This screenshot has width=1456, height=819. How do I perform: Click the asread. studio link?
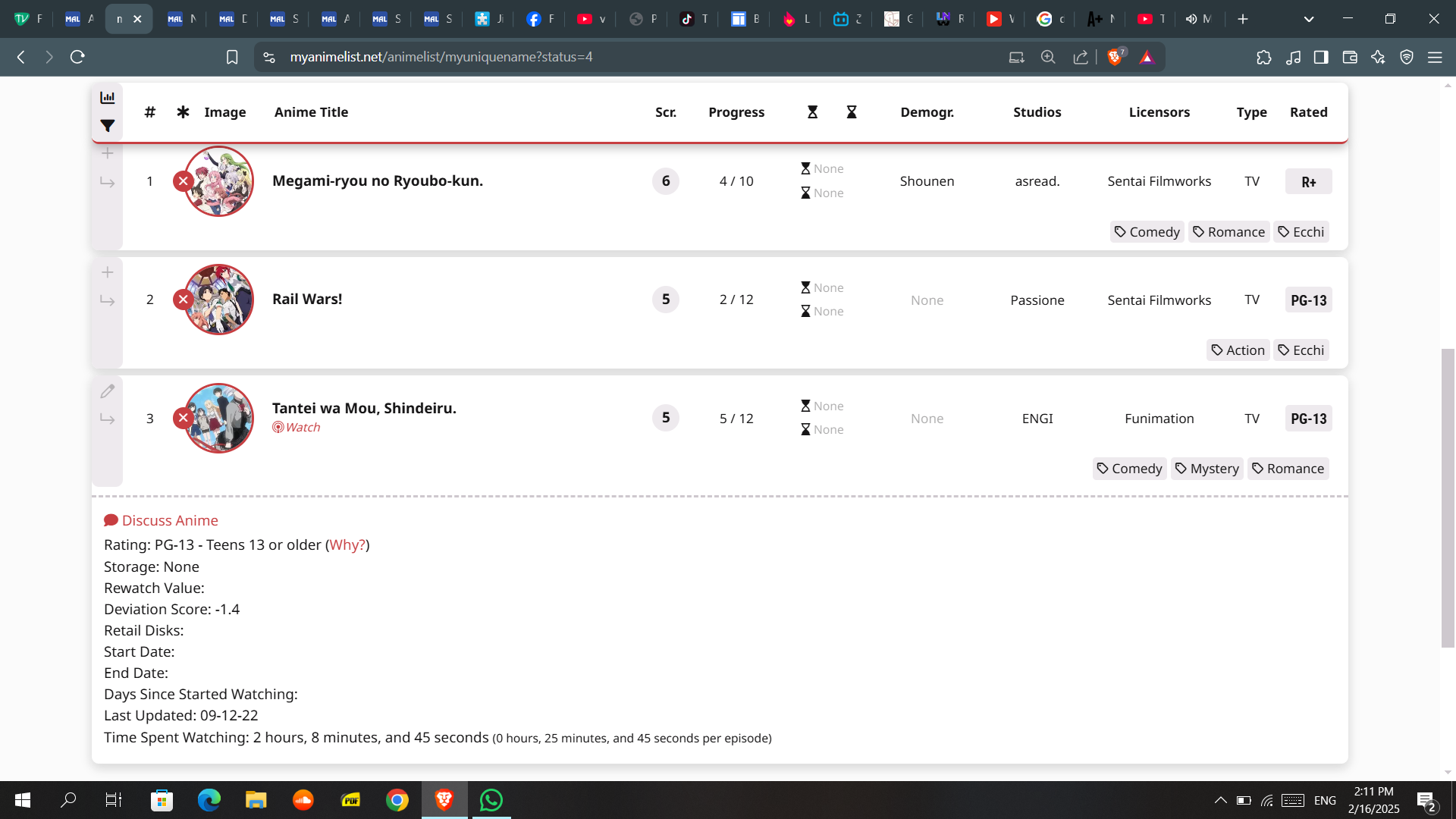[1037, 181]
